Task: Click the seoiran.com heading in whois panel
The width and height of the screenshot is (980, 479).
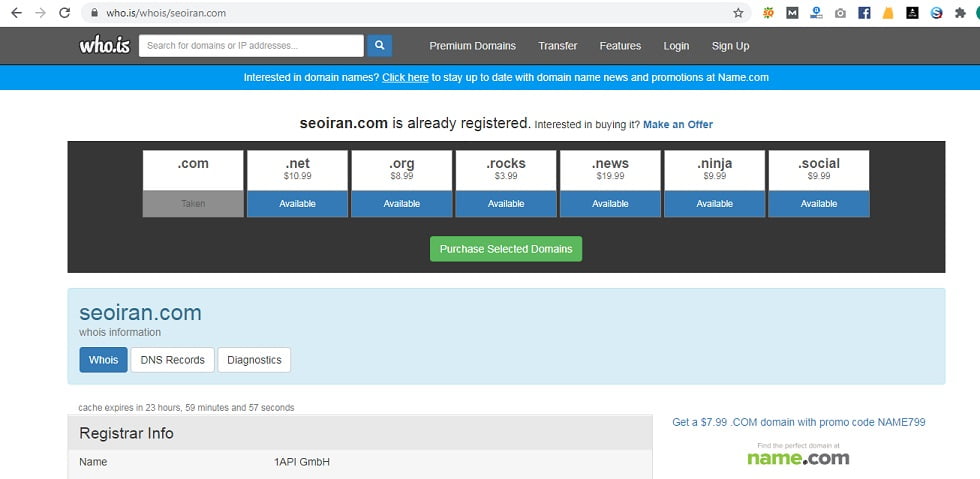Action: 140,312
